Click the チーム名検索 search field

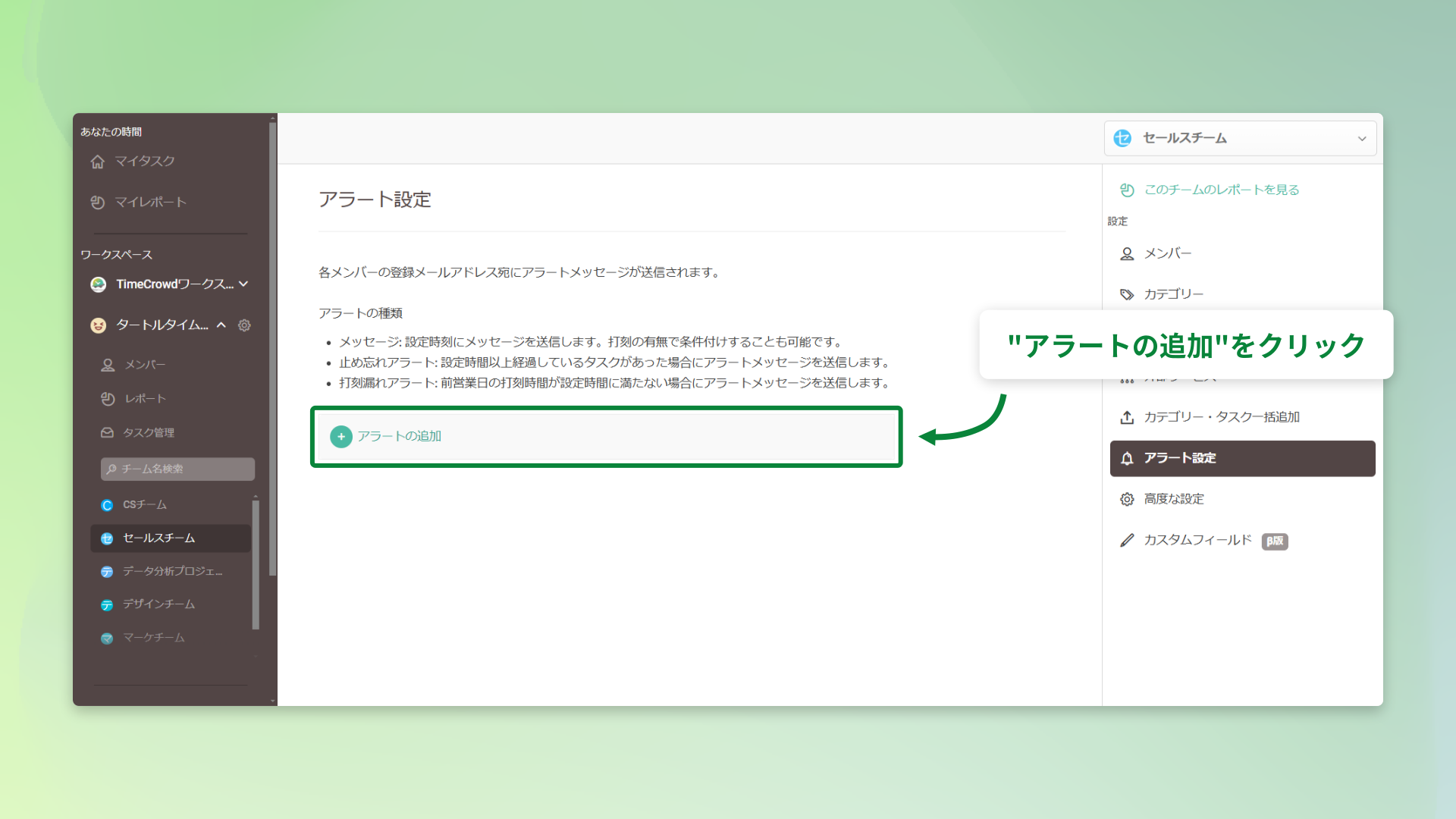click(177, 469)
